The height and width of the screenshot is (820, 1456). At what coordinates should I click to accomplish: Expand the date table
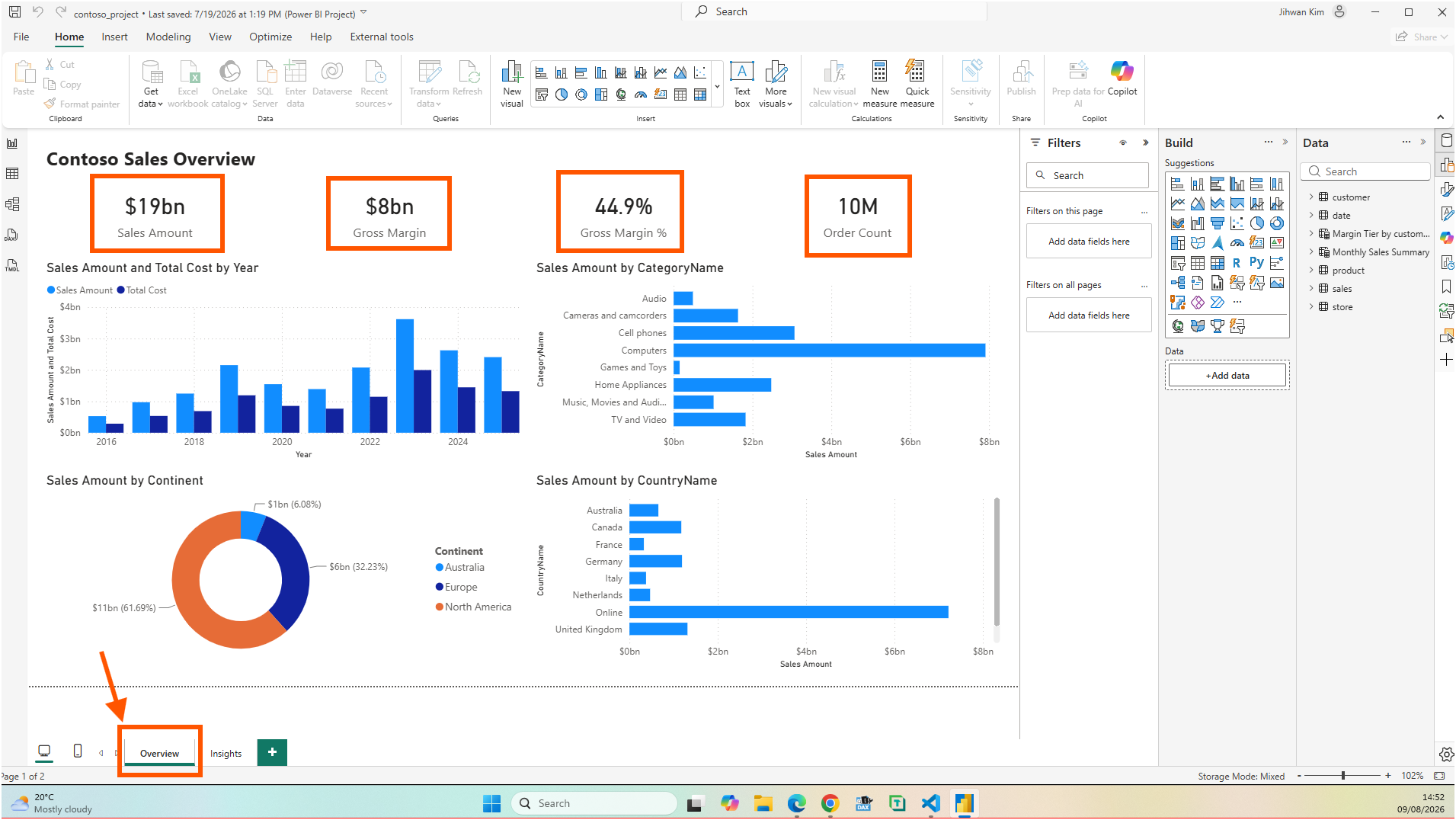coord(1311,215)
